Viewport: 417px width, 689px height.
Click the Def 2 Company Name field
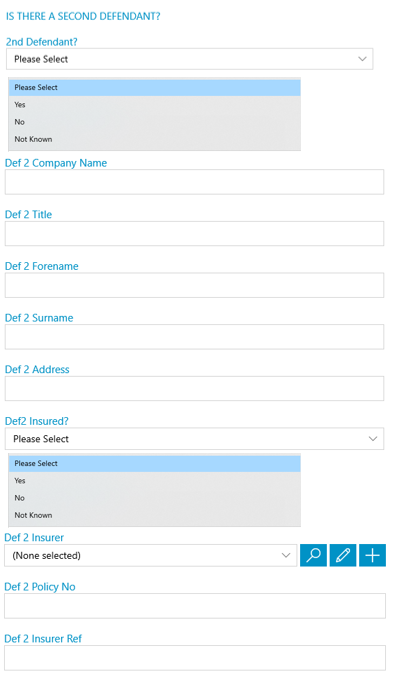(x=194, y=182)
